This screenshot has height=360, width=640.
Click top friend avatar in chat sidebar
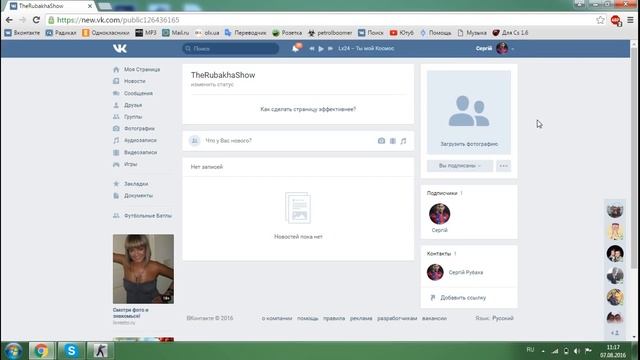pyautogui.click(x=615, y=210)
